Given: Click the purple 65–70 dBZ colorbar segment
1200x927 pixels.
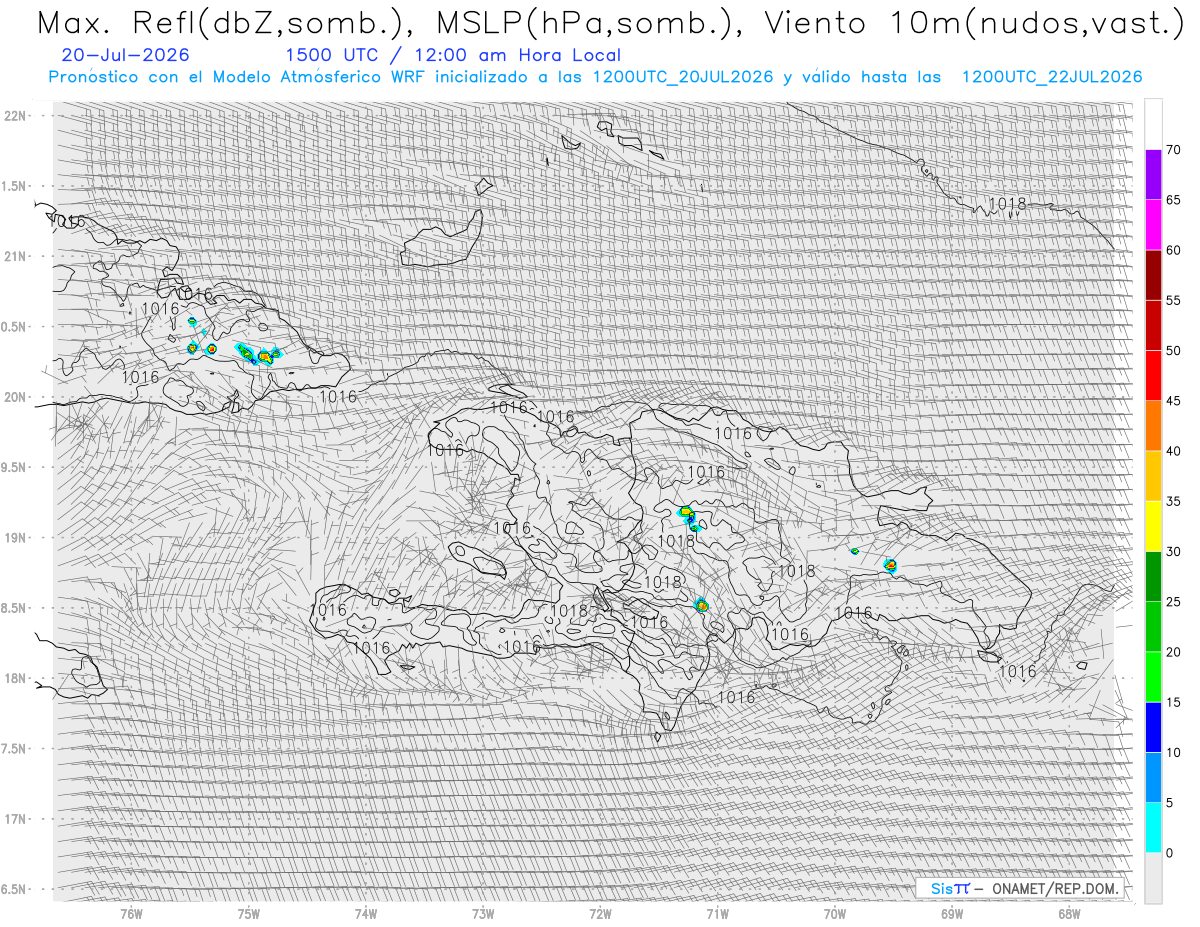Looking at the screenshot, I should pos(1153,175).
